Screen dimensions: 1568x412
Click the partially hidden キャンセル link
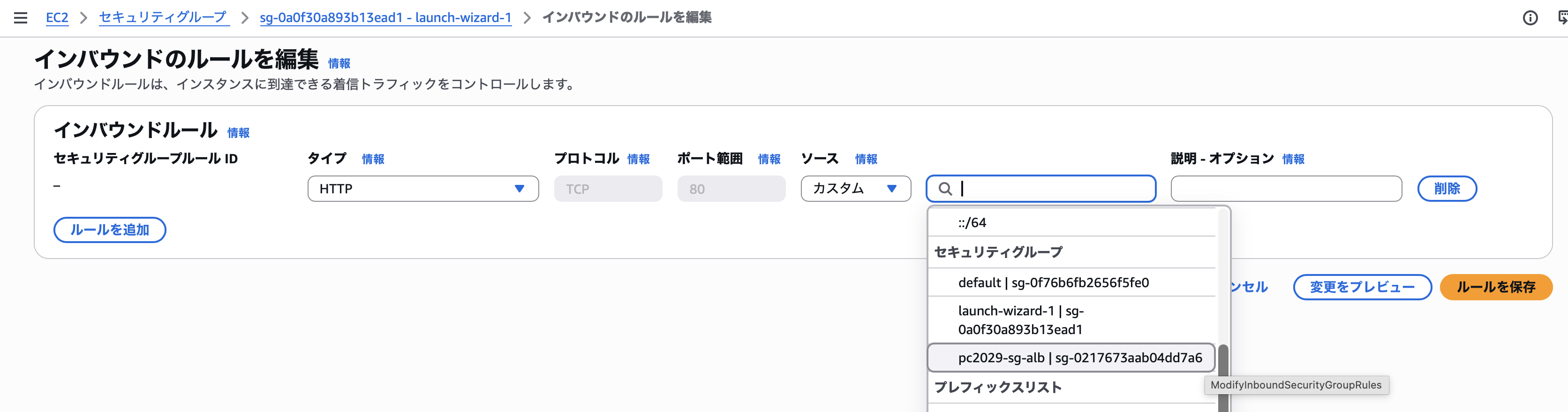coord(1249,287)
